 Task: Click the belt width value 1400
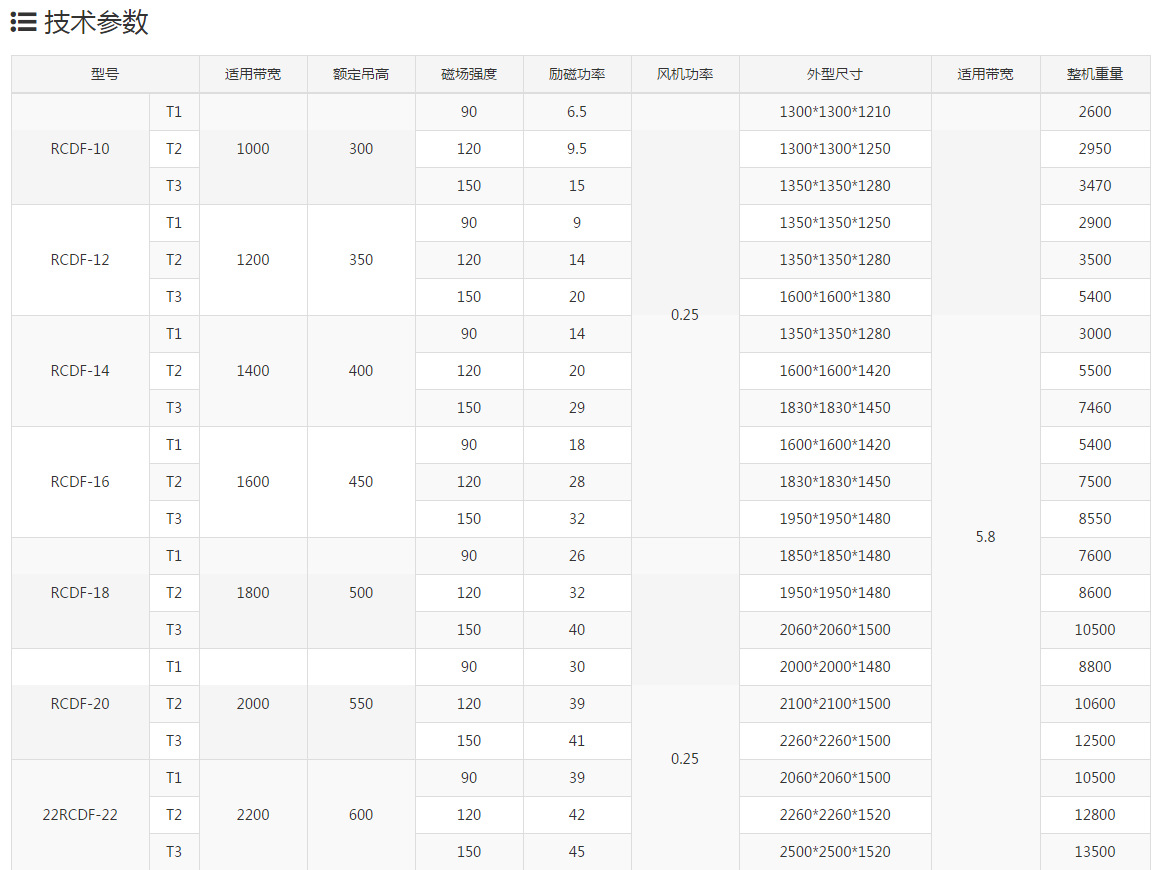(x=253, y=371)
